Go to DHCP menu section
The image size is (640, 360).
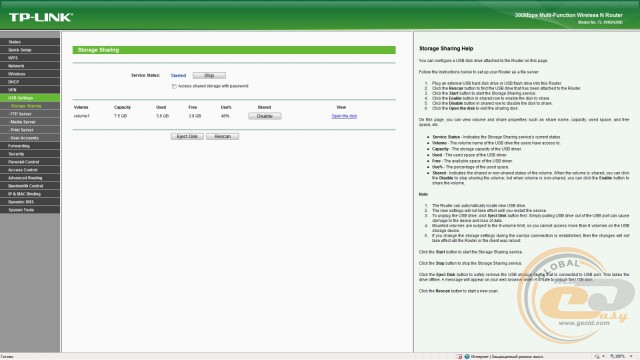30,82
